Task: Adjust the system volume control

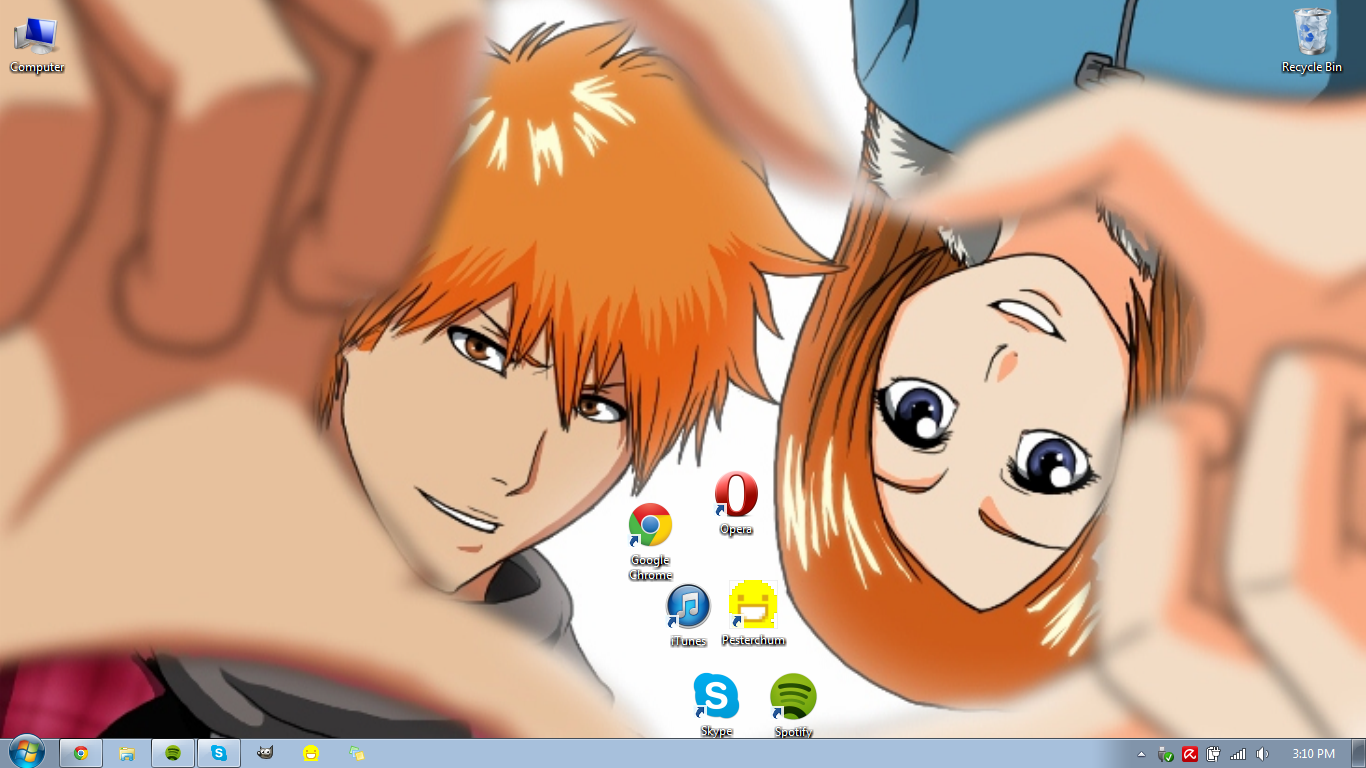Action: coord(1261,754)
